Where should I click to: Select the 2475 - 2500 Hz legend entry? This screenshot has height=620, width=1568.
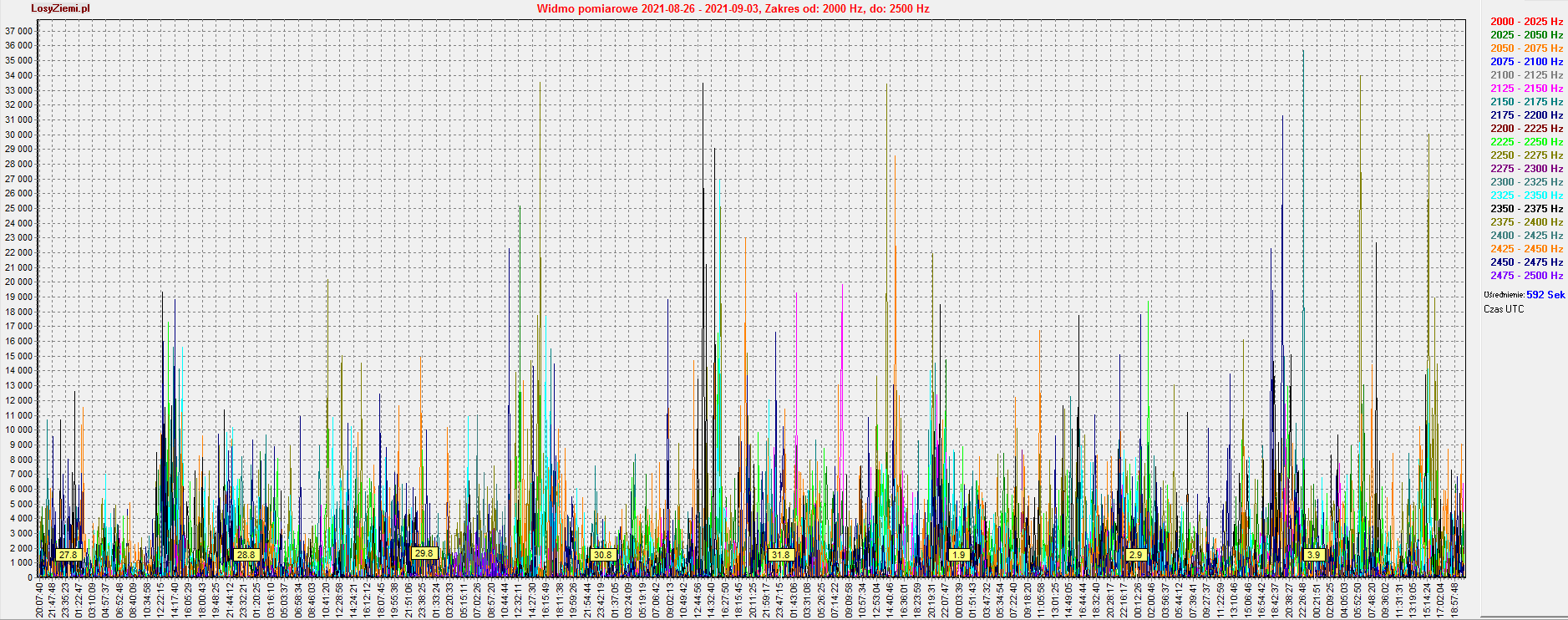click(1526, 276)
